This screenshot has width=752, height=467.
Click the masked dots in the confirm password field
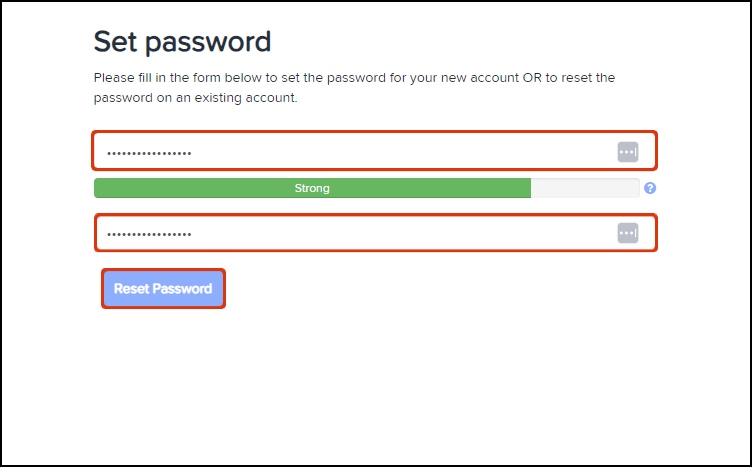click(x=149, y=234)
